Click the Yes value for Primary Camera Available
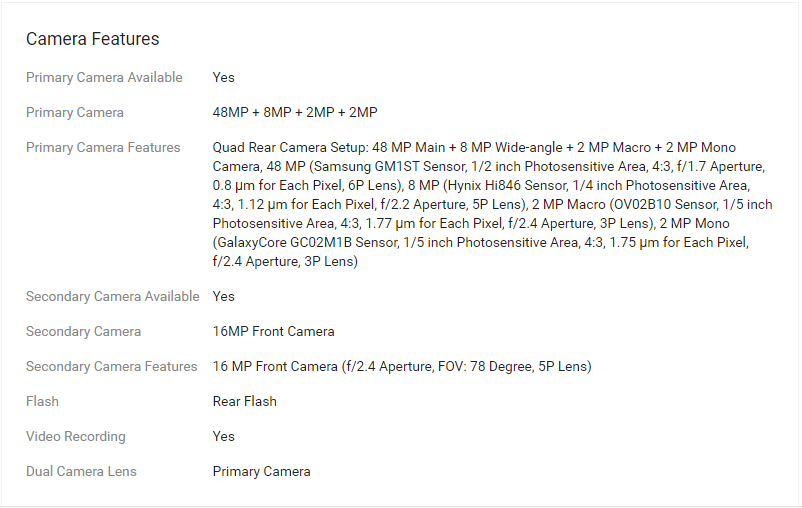 pyautogui.click(x=224, y=77)
